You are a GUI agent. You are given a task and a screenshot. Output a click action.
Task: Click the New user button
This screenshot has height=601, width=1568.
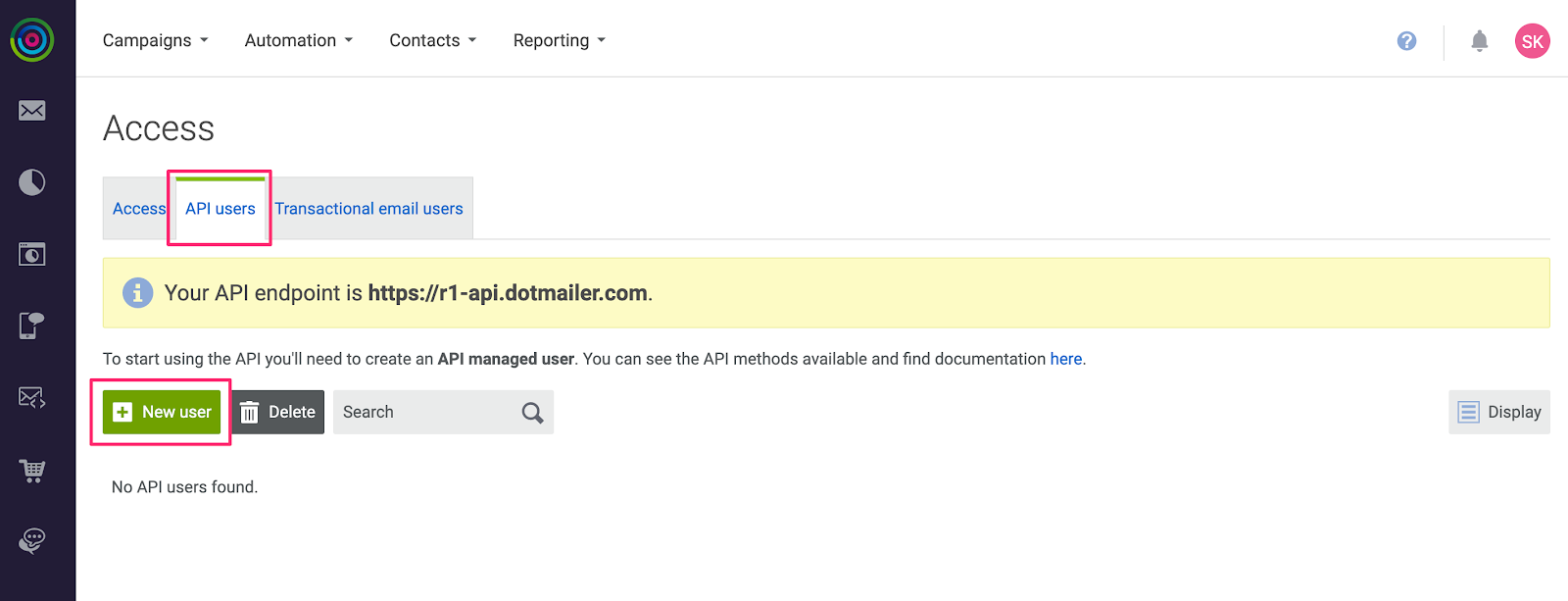[x=162, y=412]
